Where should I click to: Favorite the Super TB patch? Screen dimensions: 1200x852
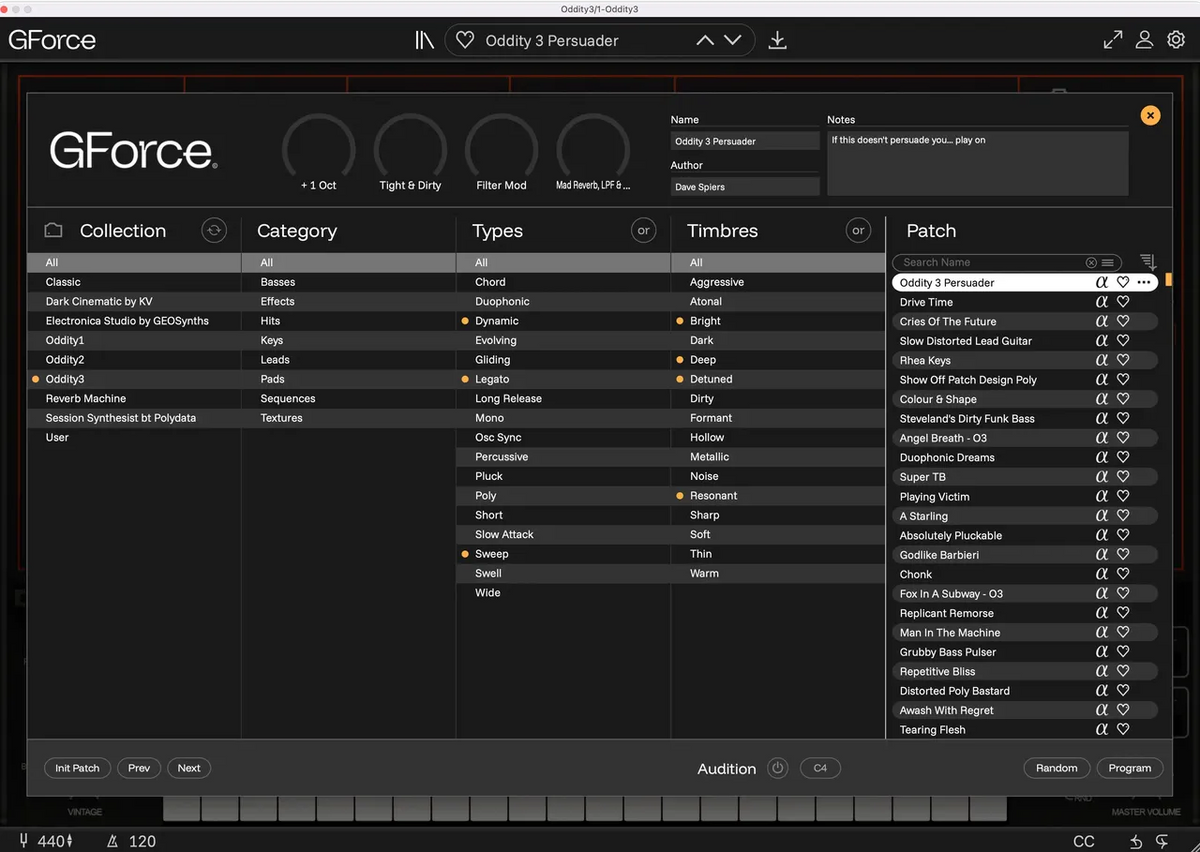coord(1123,477)
